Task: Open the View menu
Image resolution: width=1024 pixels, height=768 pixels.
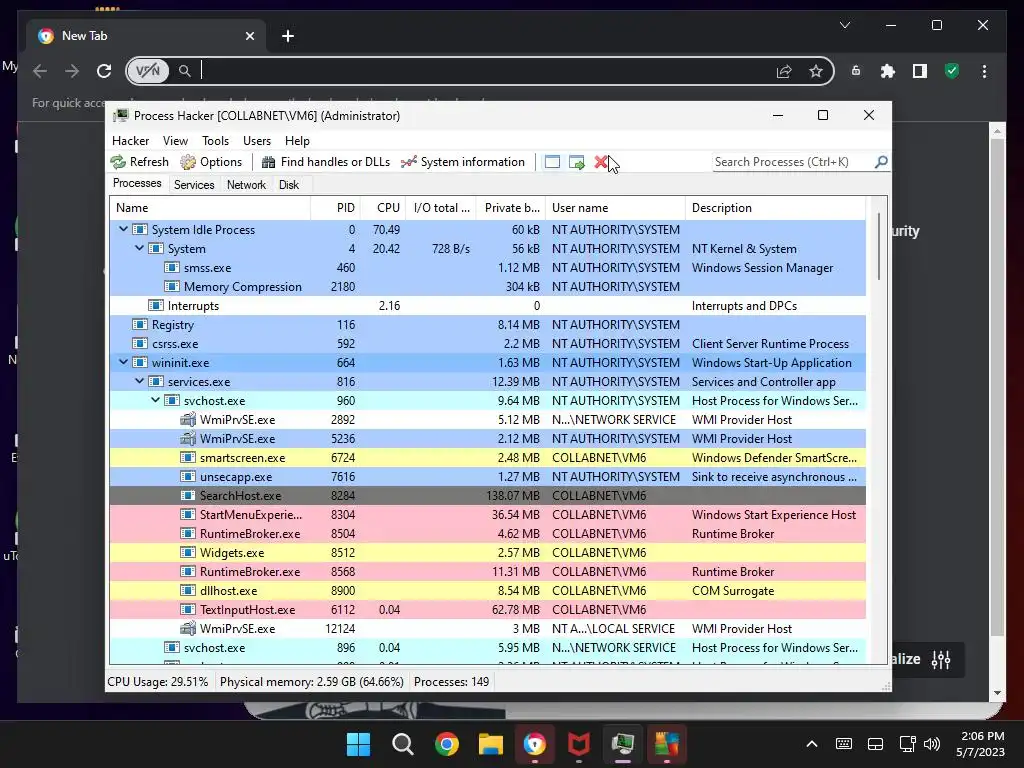Action: (175, 141)
